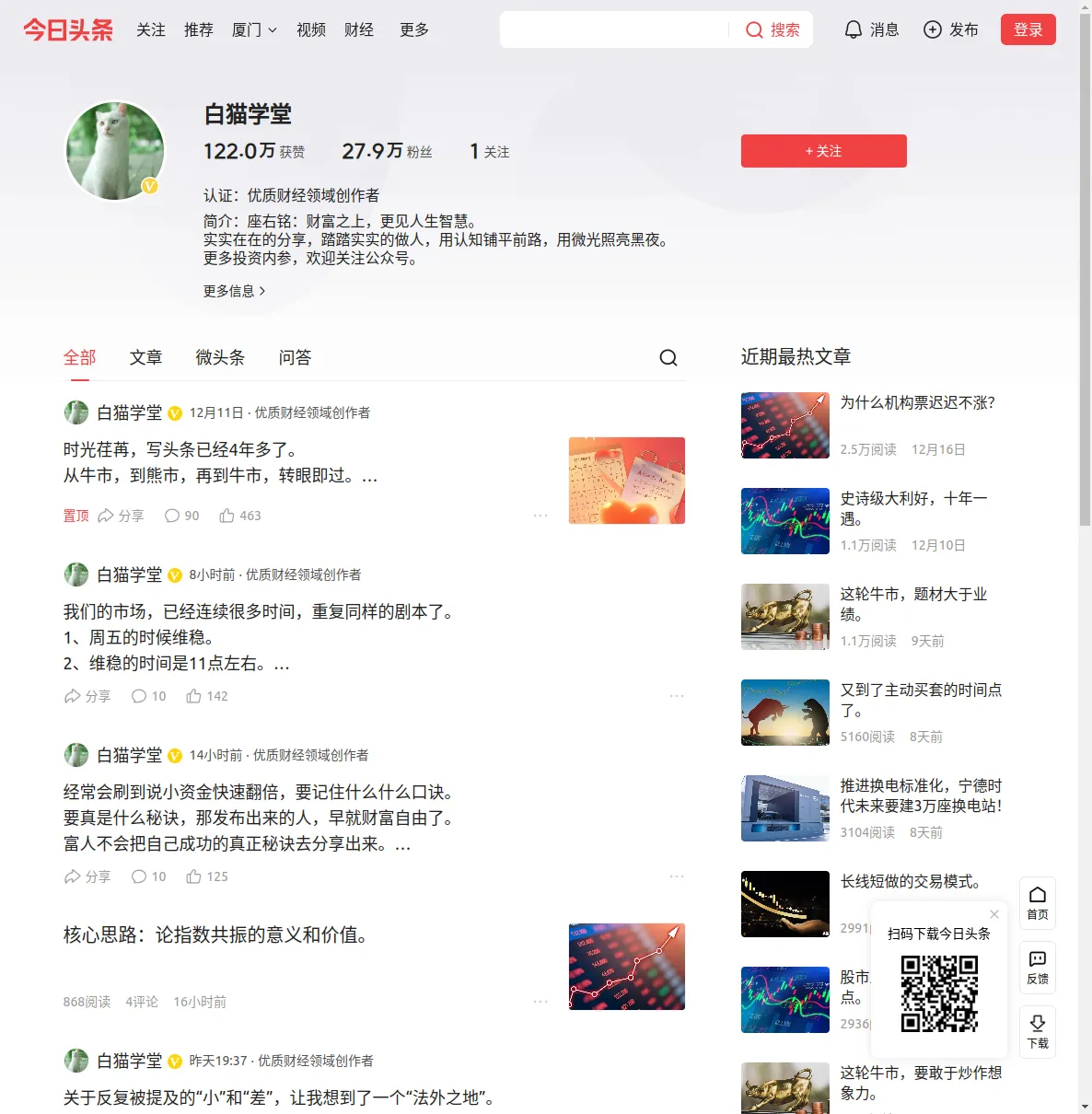This screenshot has width=1092, height=1114.
Task: Open more options on pinned 时光荏苒 post
Action: [x=540, y=516]
